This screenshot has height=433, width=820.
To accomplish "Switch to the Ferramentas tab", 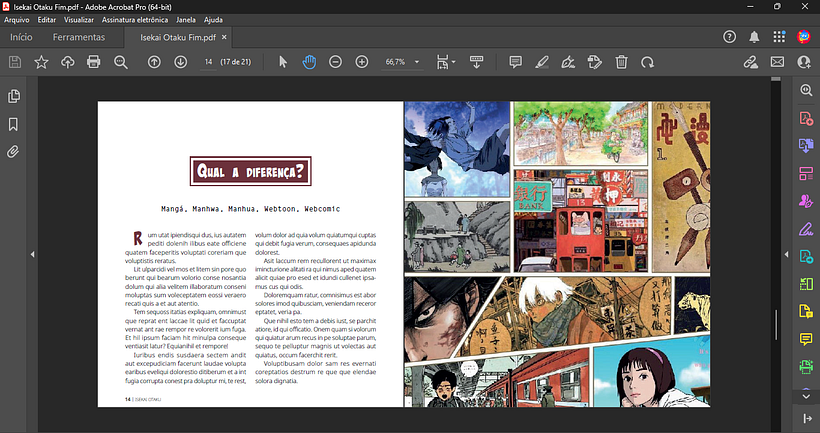I will pyautogui.click(x=79, y=37).
